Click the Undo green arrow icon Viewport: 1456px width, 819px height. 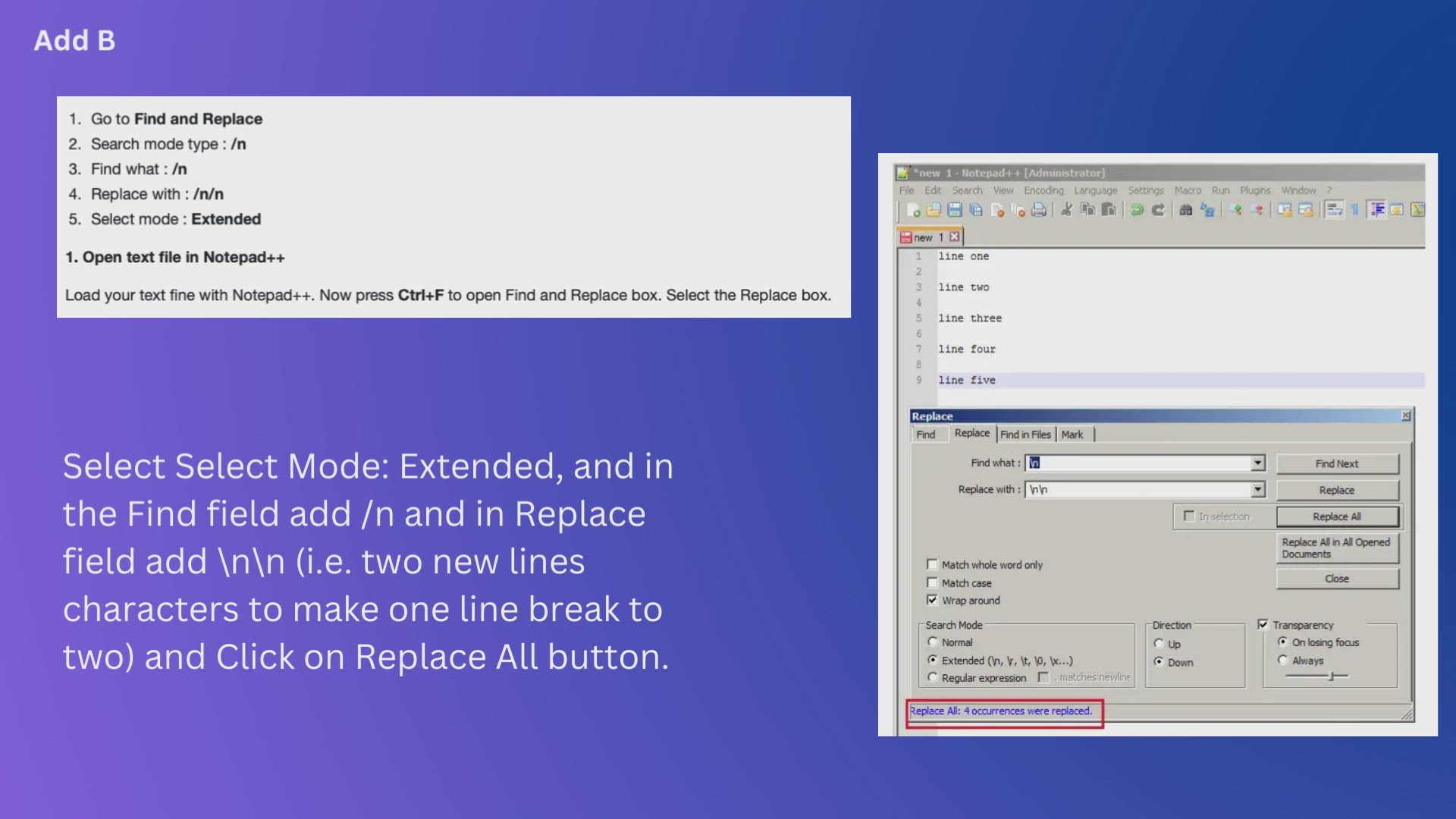(x=1137, y=210)
